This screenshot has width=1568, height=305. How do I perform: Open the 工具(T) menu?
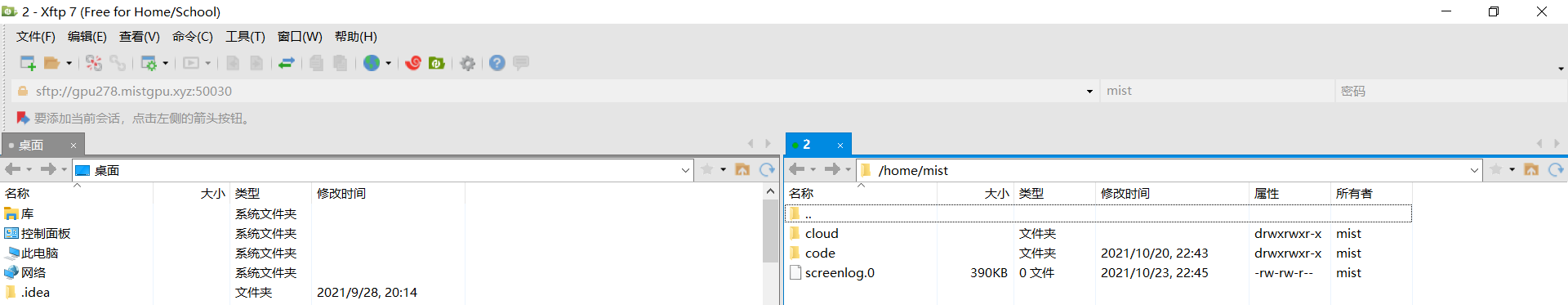tap(245, 37)
